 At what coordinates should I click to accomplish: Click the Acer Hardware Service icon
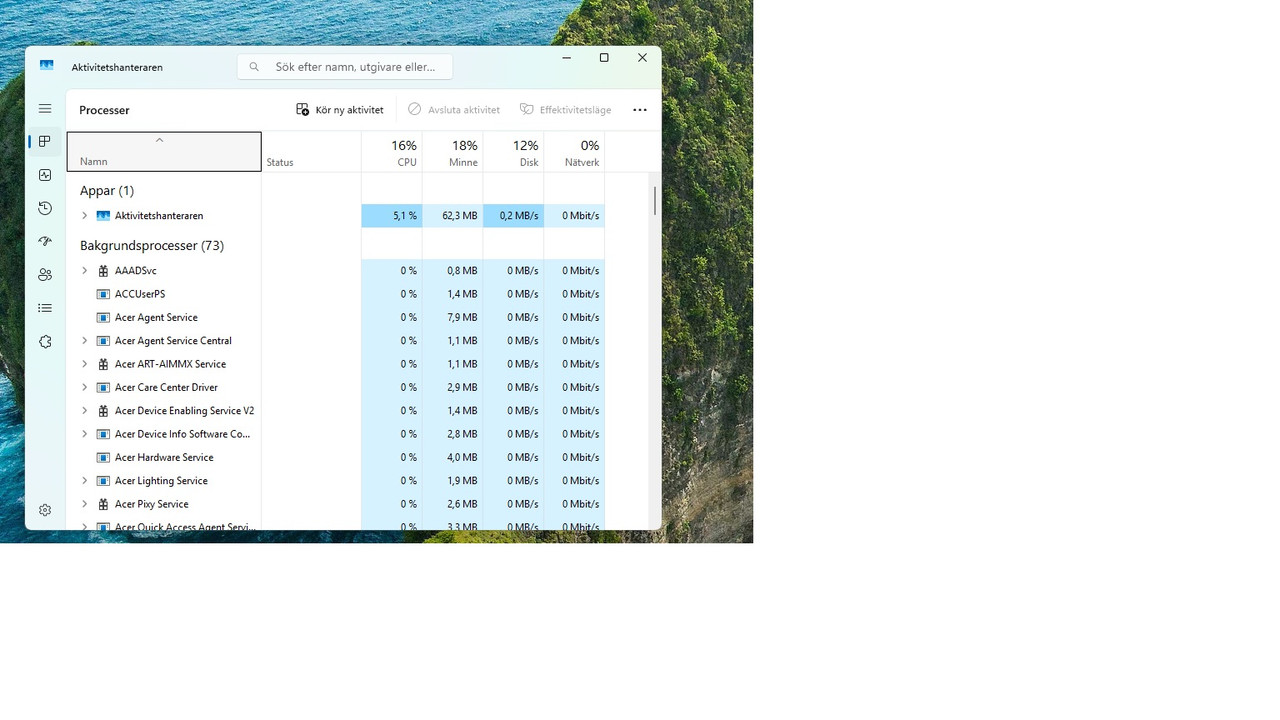tap(103, 457)
